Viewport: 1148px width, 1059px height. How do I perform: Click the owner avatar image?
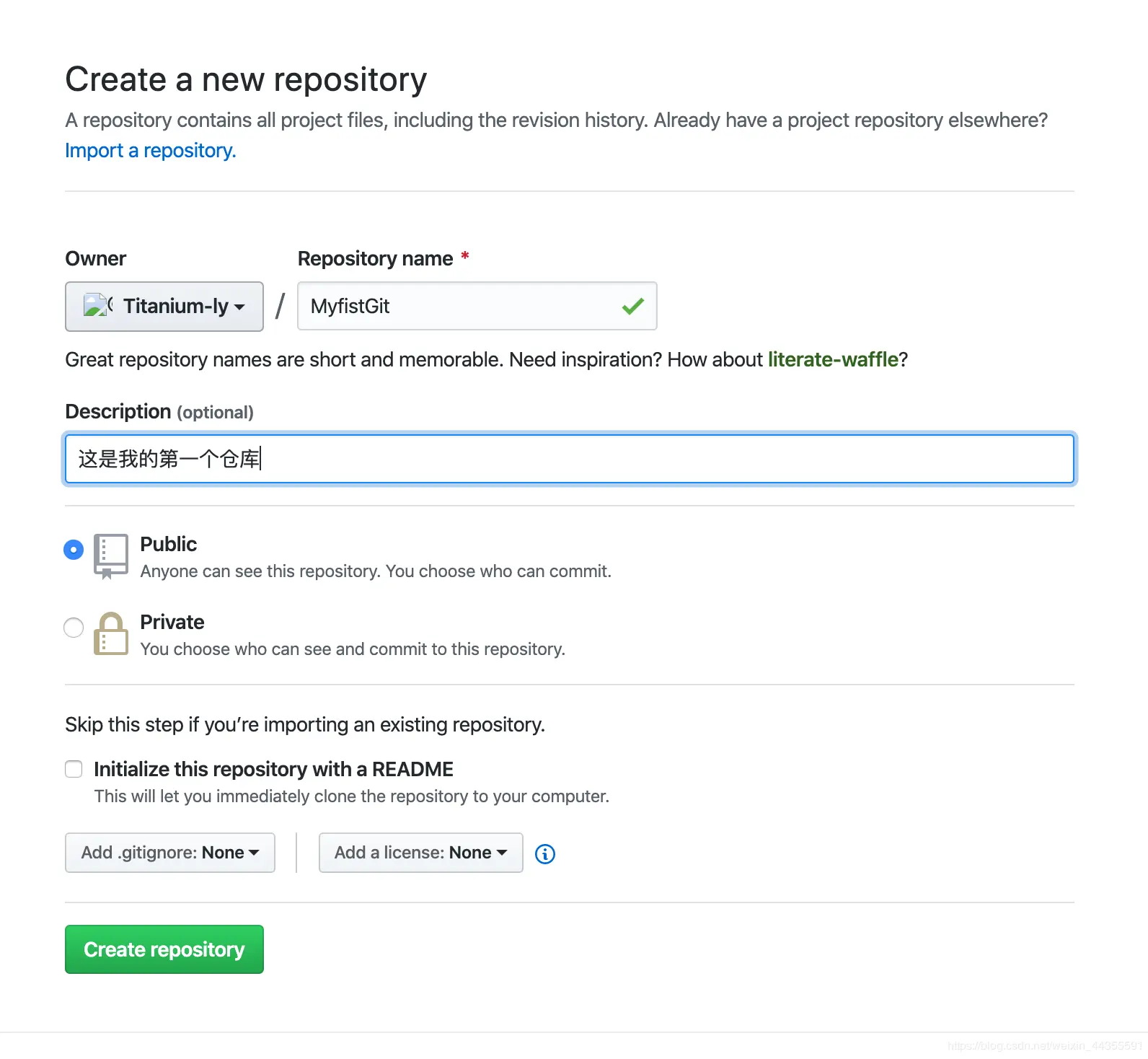(97, 306)
